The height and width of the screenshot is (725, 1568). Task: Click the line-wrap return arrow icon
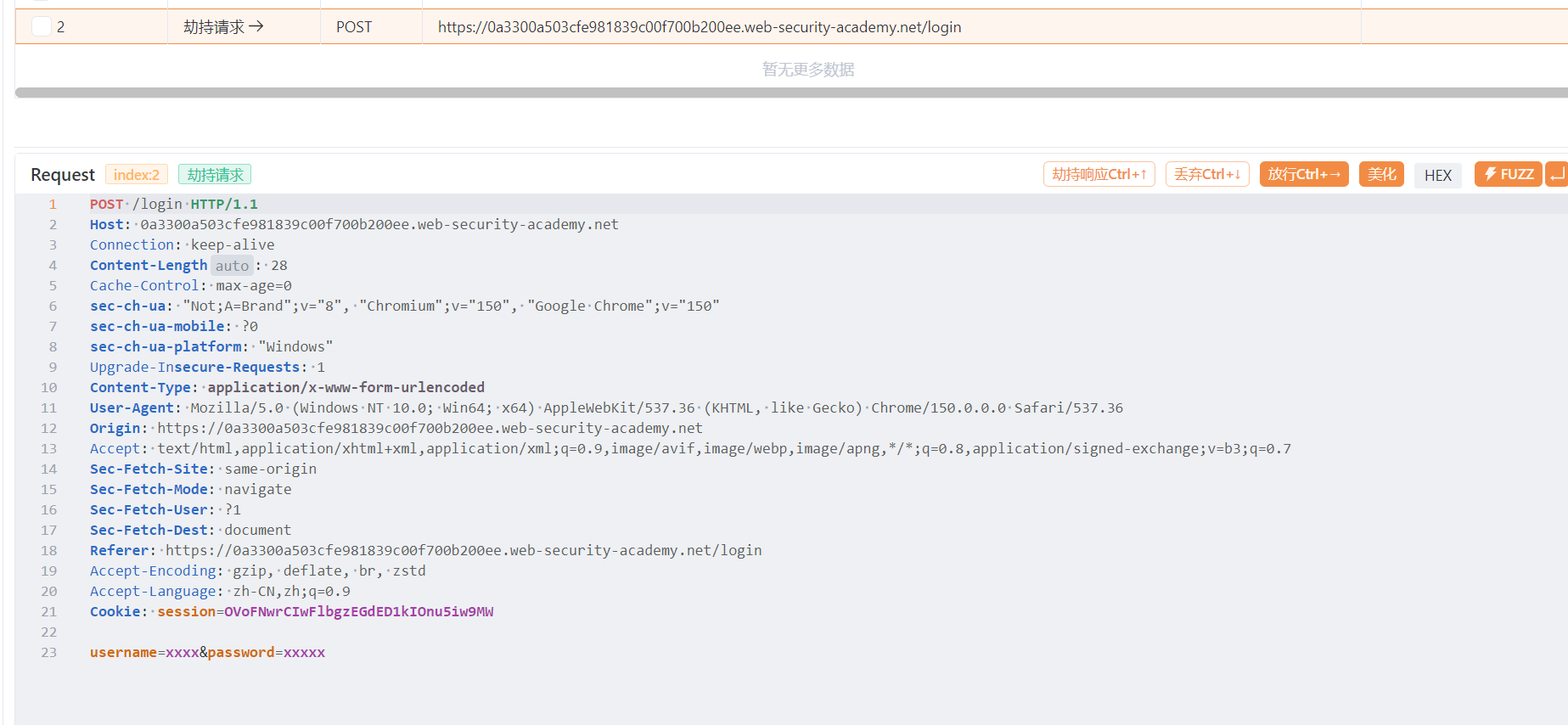pos(1557,174)
